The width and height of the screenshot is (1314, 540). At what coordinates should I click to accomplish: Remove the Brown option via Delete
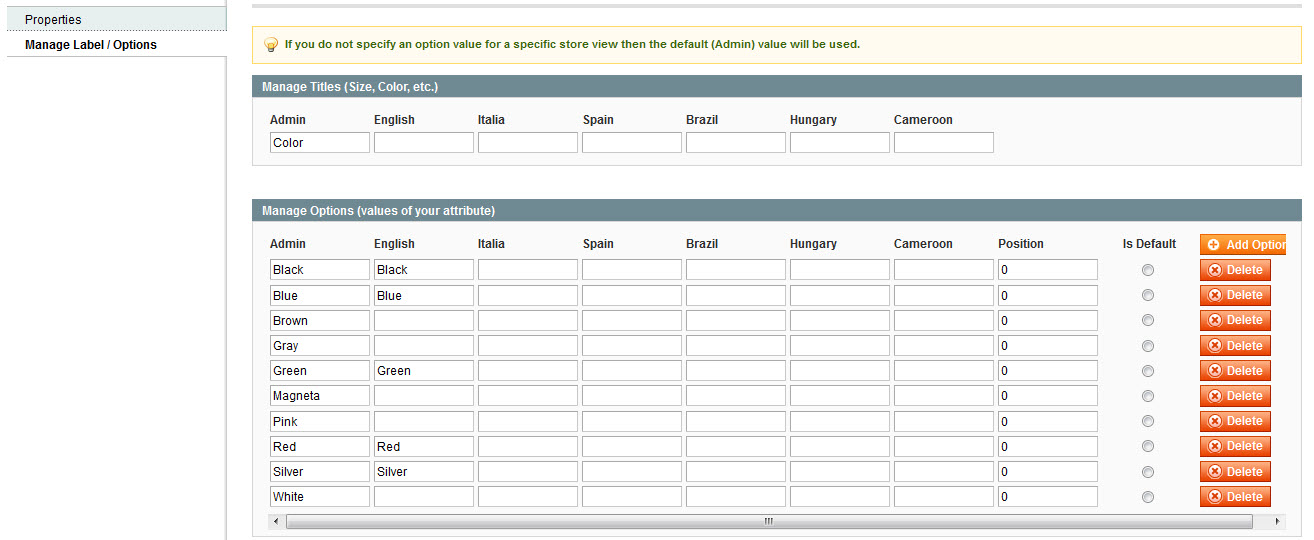click(x=1235, y=320)
